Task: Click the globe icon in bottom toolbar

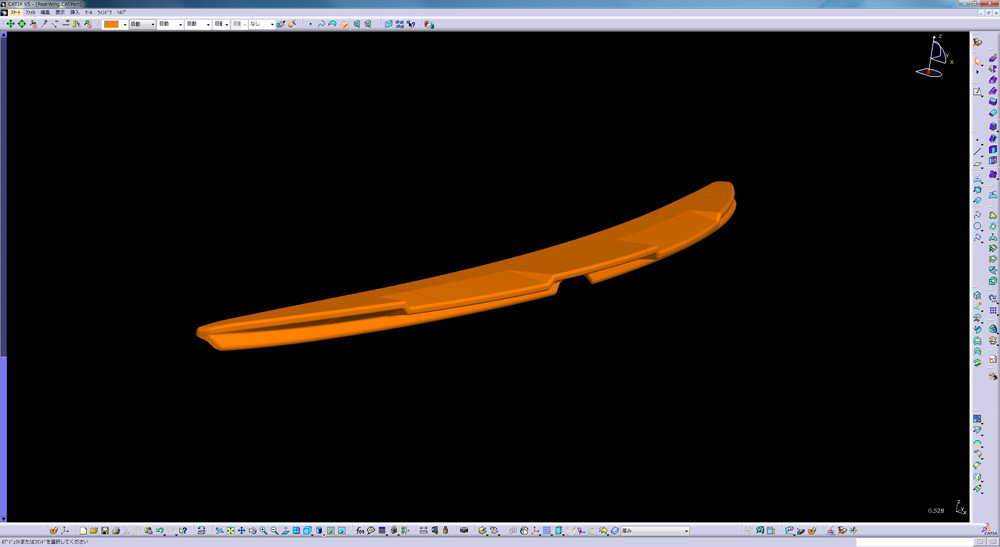Action: pos(524,530)
